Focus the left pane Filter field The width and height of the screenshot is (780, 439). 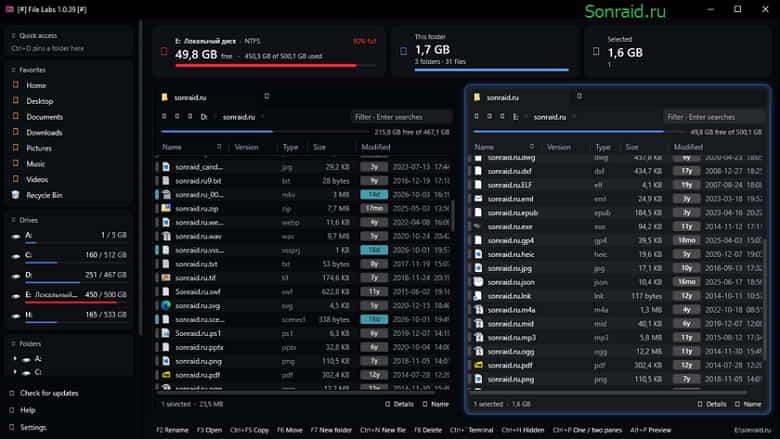click(401, 117)
